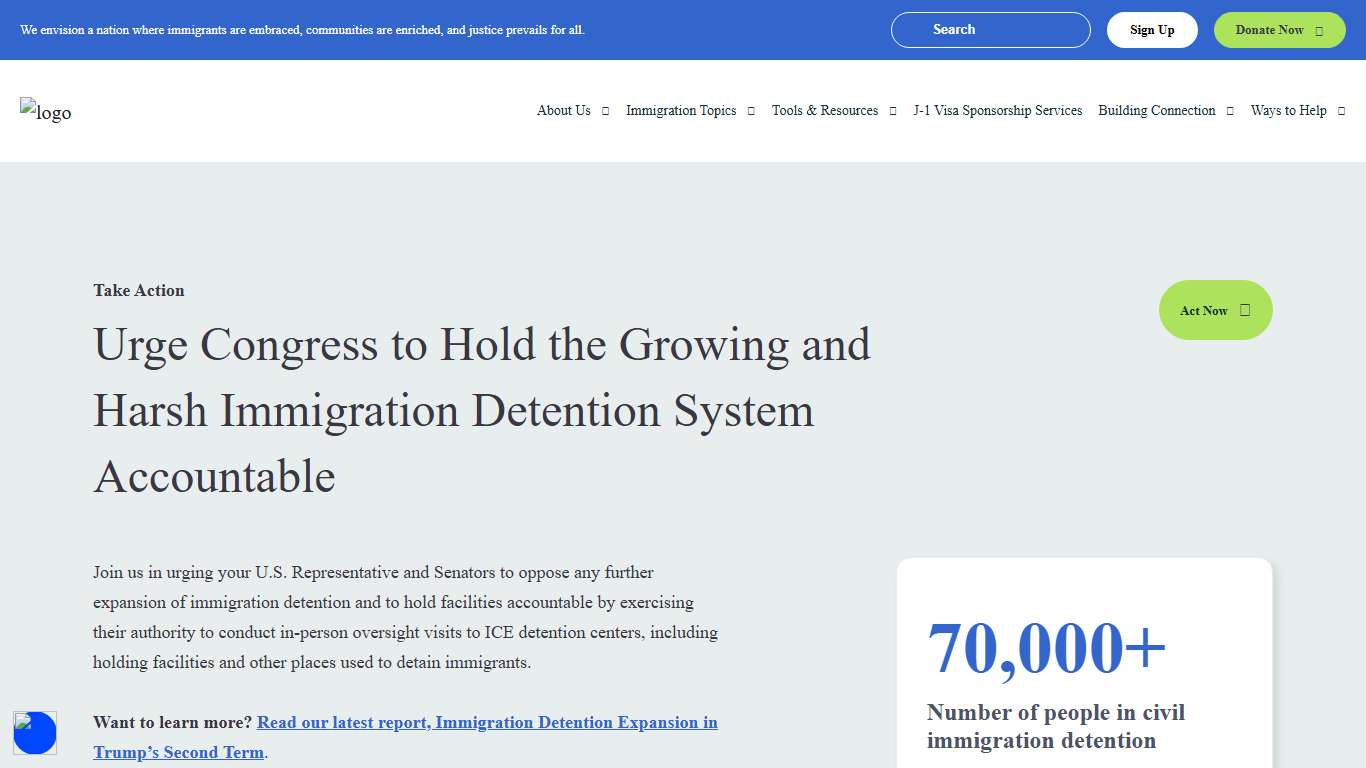1366x768 pixels.
Task: Open the About Us menu
Action: [x=564, y=111]
